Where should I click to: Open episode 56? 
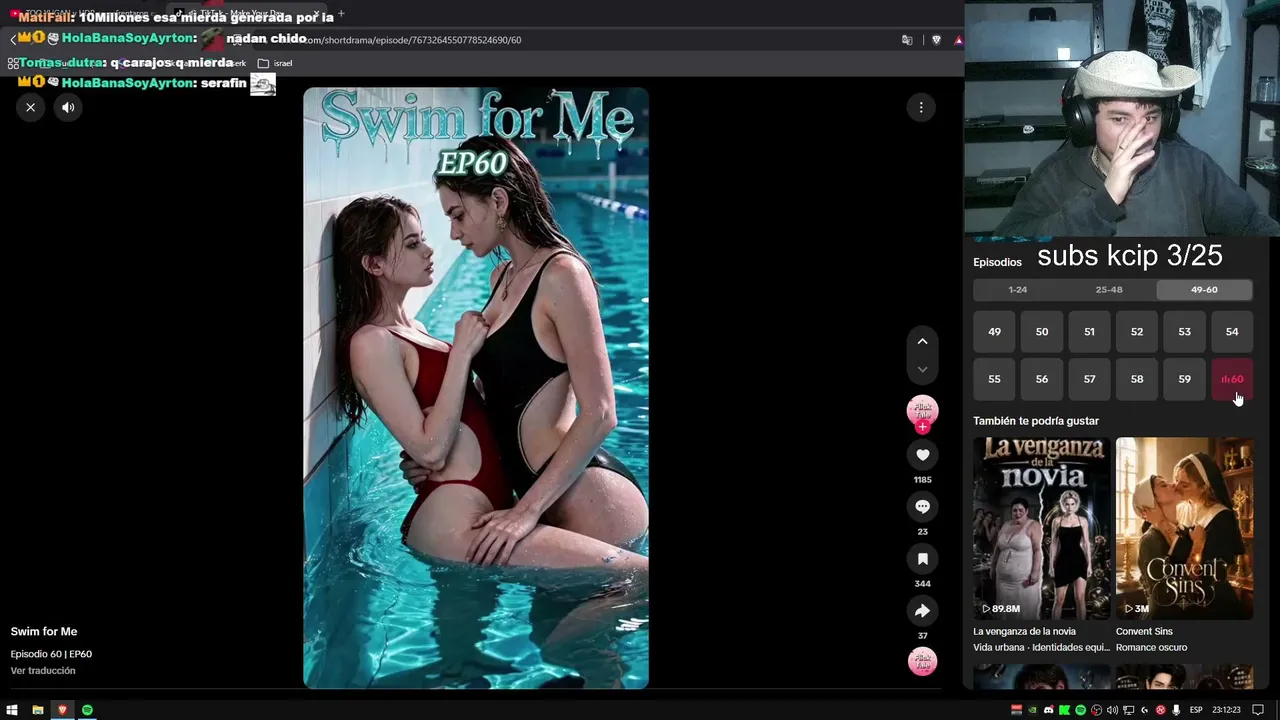(1042, 379)
